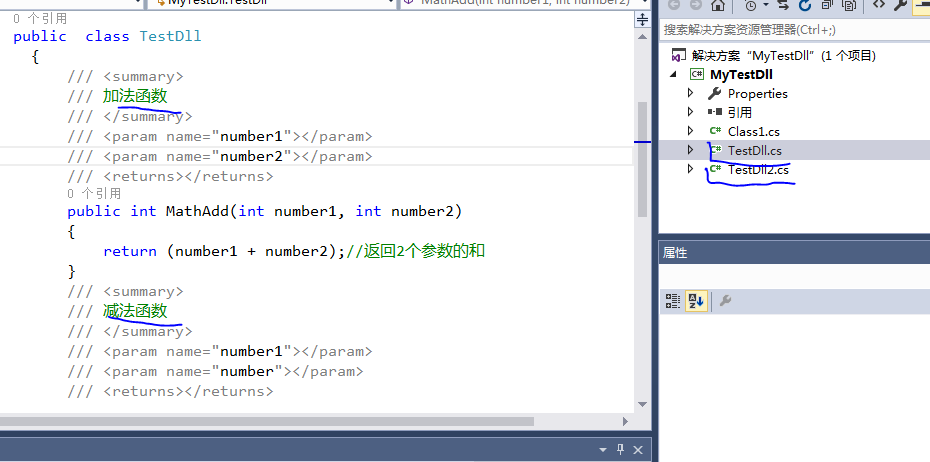Expand the Properties node
This screenshot has width=930, height=462.
(x=690, y=93)
